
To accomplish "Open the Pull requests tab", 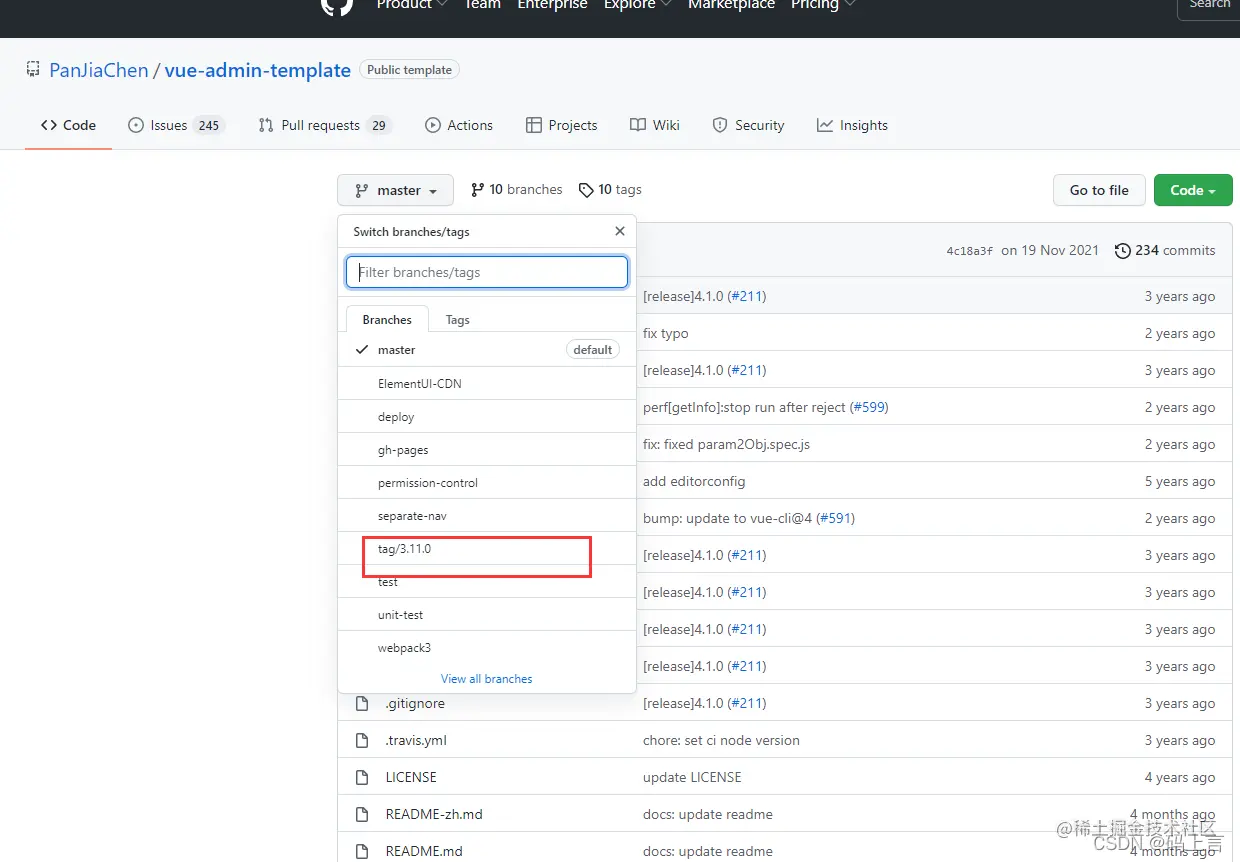I will (x=324, y=125).
